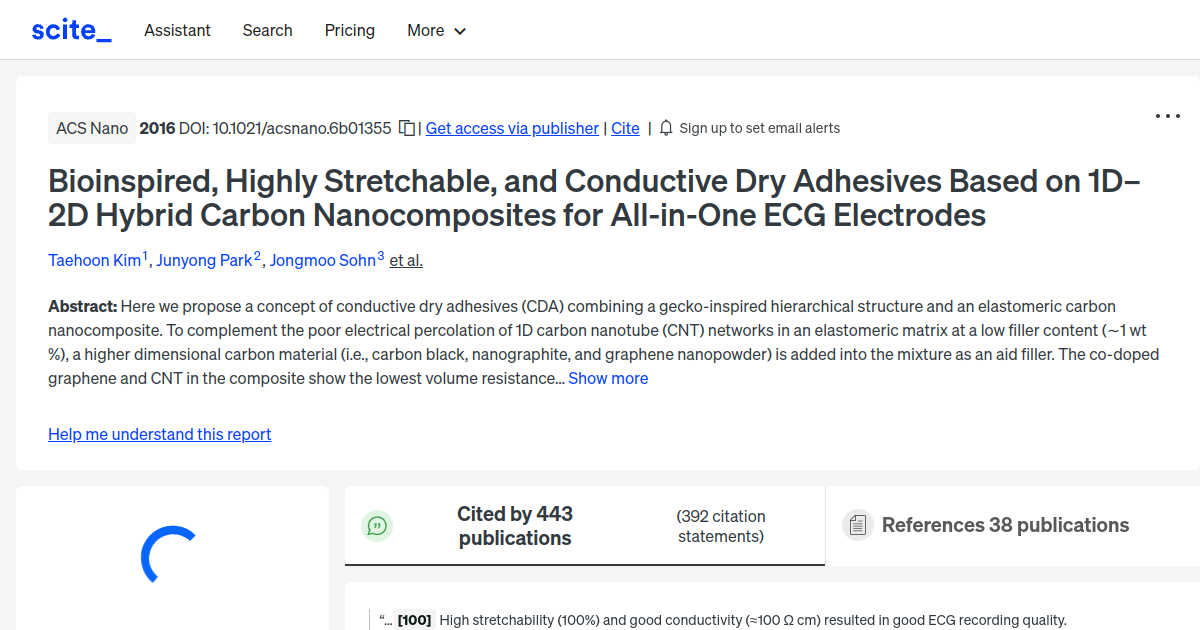
Task: Click the [100] citation marker in the quote
Action: click(x=413, y=619)
